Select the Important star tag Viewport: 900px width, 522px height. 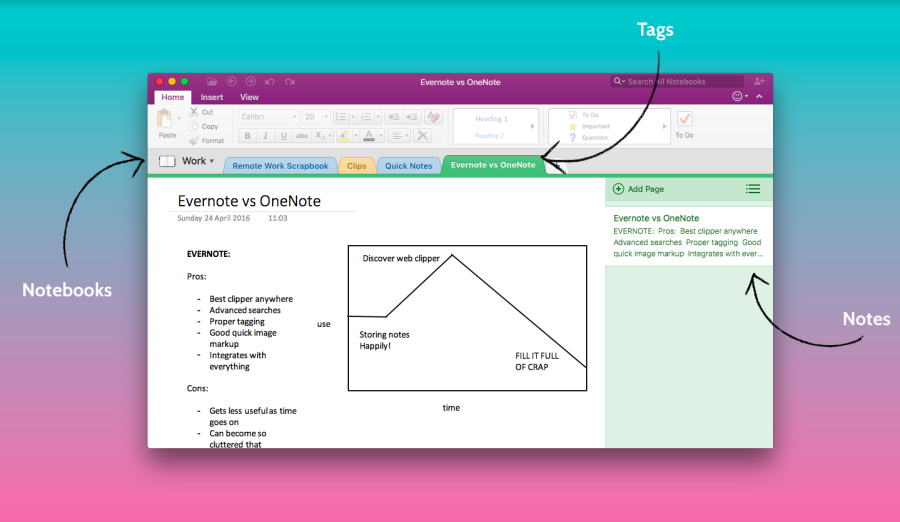point(589,126)
